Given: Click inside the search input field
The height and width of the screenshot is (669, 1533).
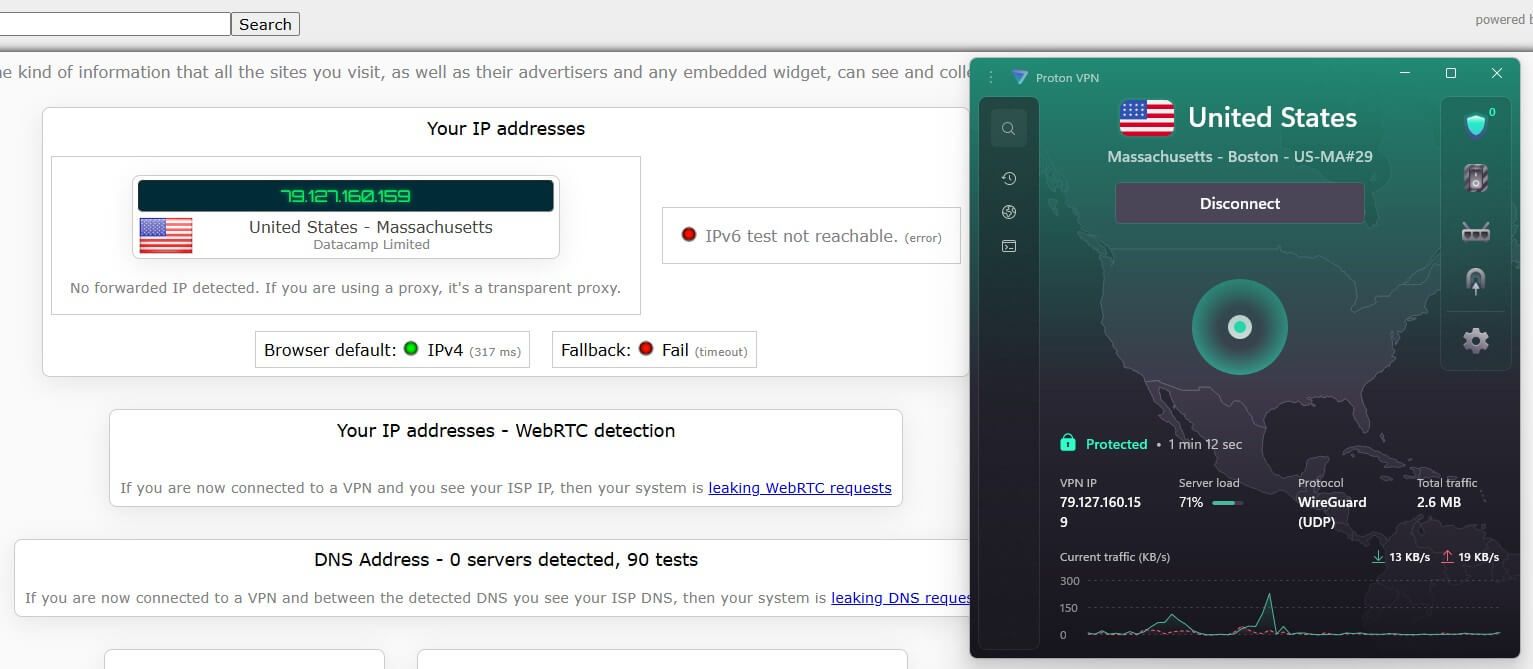Looking at the screenshot, I should click(113, 23).
